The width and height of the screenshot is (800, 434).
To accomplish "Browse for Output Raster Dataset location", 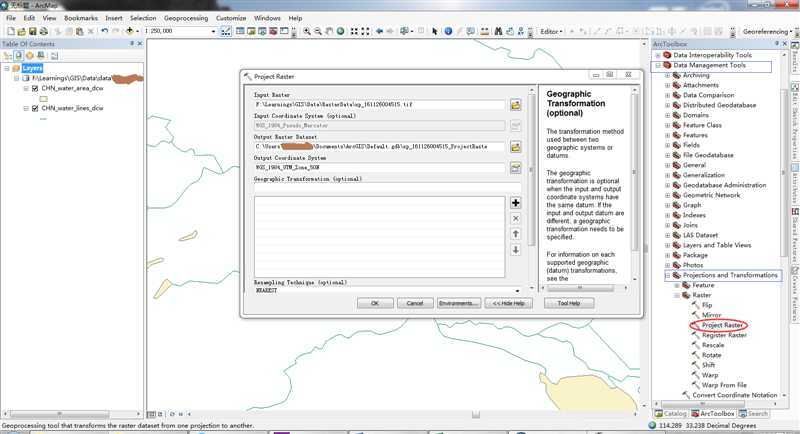I will [x=515, y=147].
